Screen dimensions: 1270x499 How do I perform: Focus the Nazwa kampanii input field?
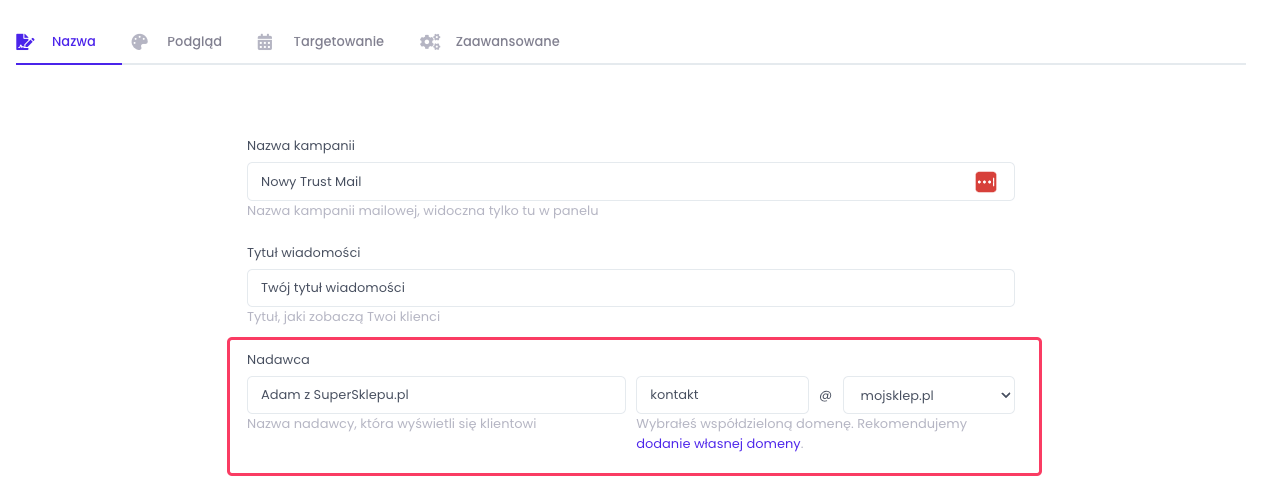(631, 181)
